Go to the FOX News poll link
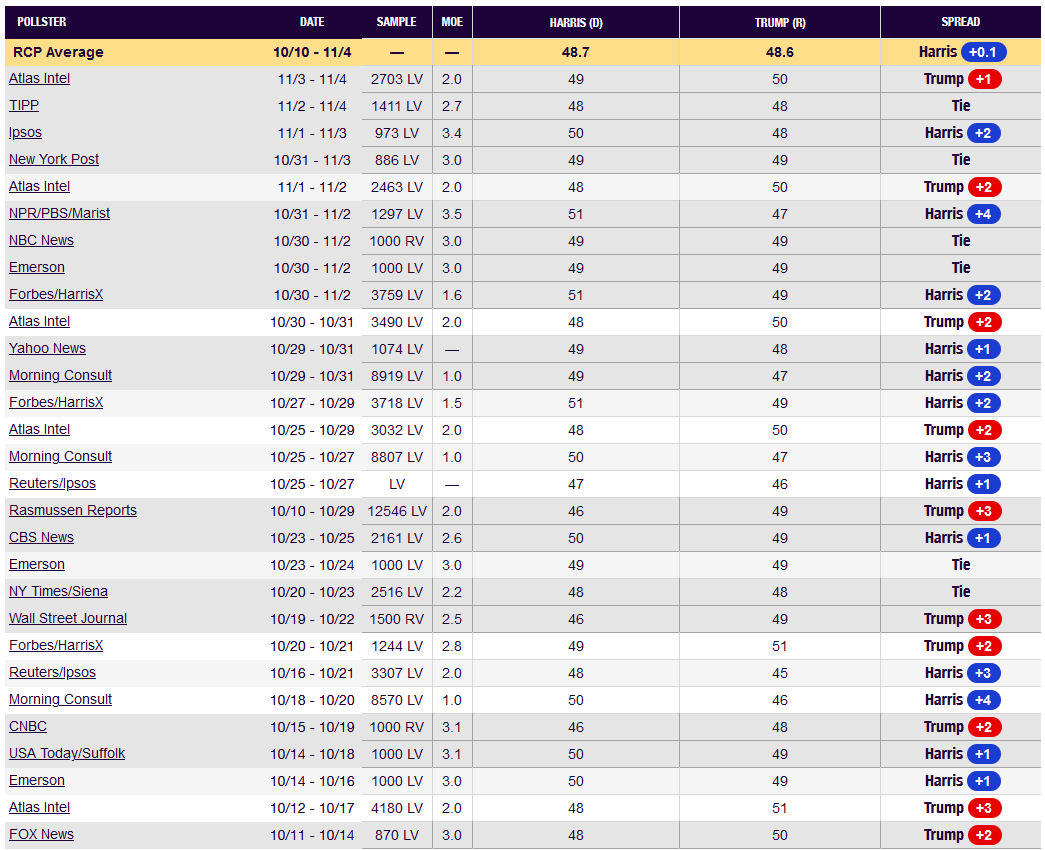The width and height of the screenshot is (1045, 850). [41, 835]
